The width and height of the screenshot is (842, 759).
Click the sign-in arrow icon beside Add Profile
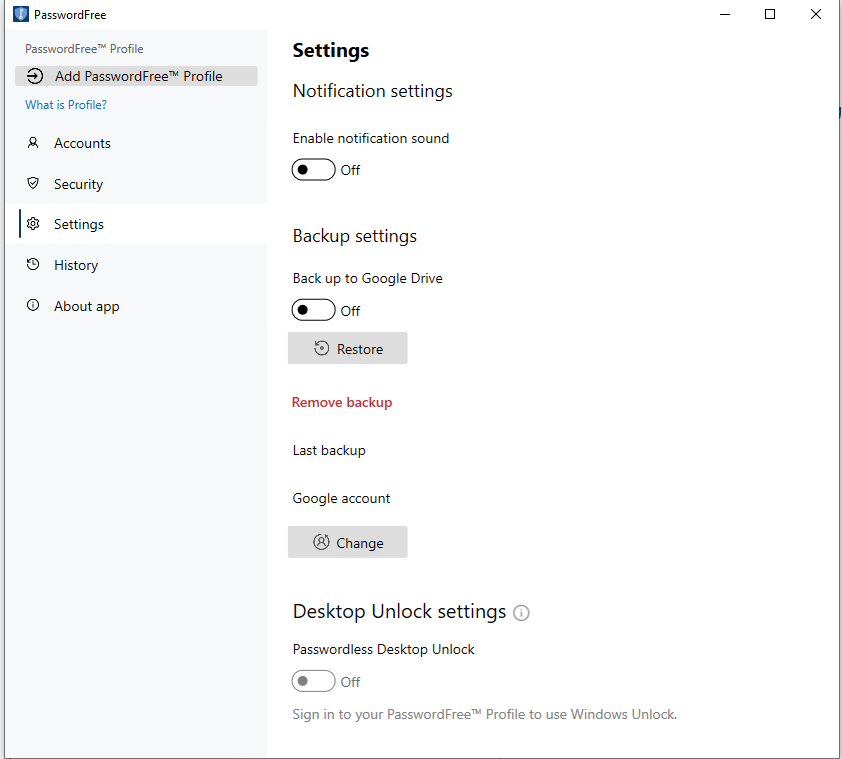pos(35,76)
